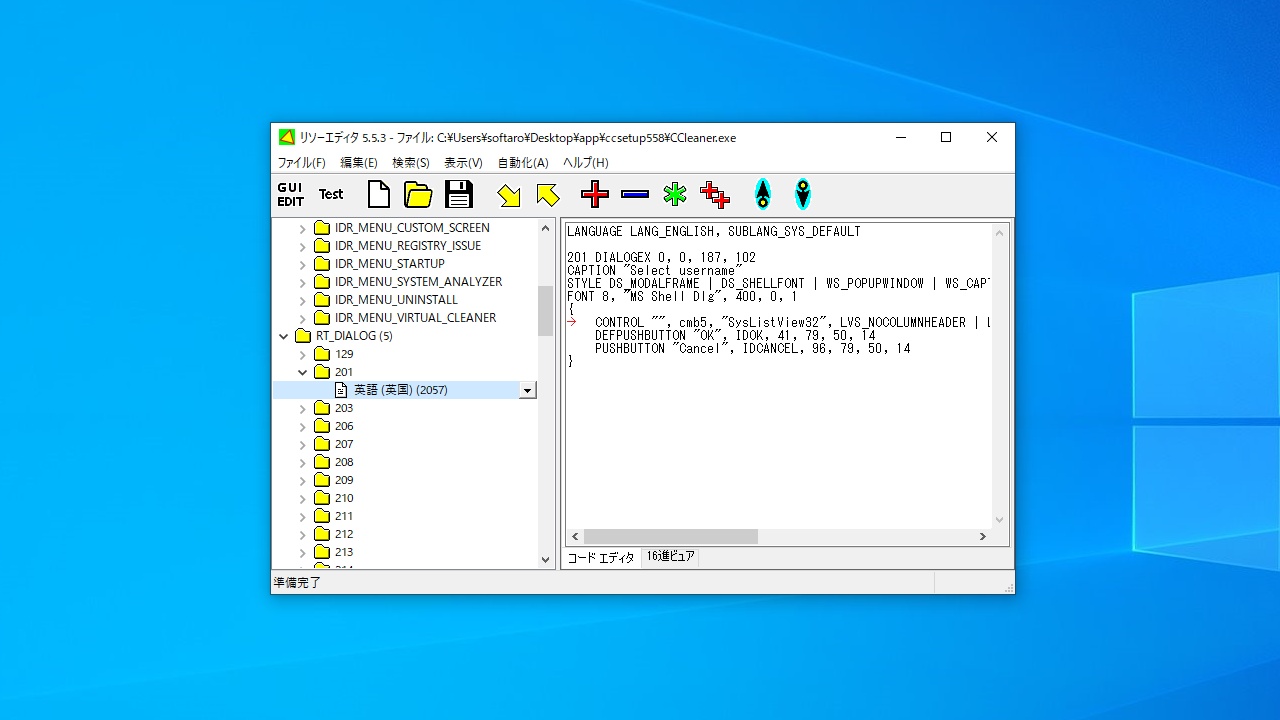Viewport: 1280px width, 720px height.
Task: Click the green asterisk icon
Action: tap(675, 194)
